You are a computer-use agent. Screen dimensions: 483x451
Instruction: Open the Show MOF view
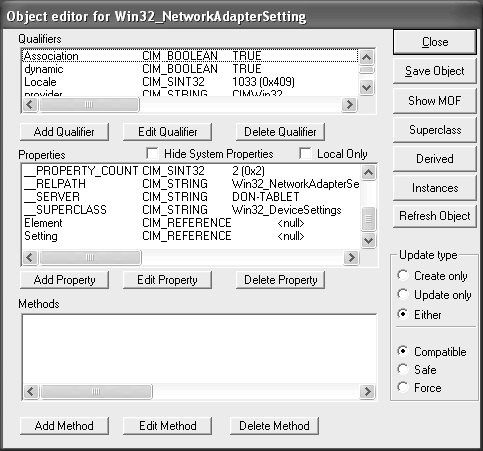coord(435,101)
